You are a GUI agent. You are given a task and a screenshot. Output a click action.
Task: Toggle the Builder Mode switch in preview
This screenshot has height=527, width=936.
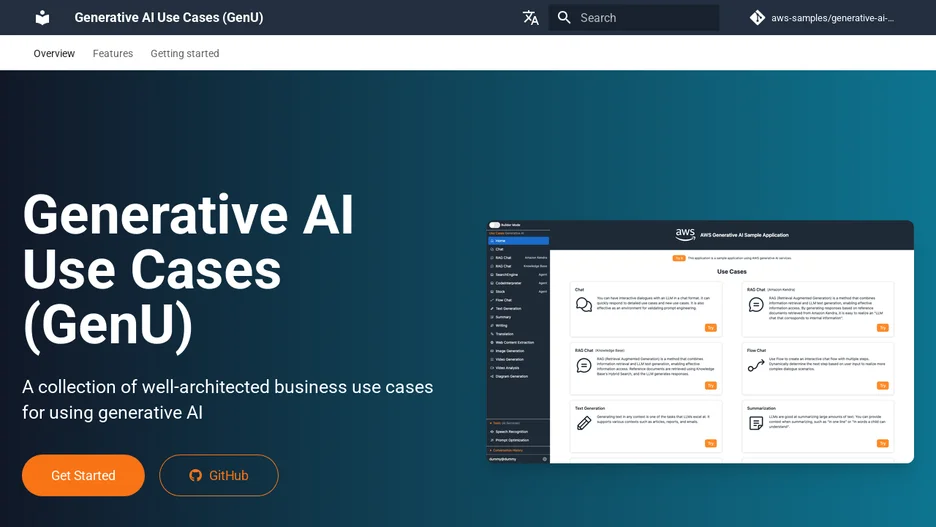point(494,225)
